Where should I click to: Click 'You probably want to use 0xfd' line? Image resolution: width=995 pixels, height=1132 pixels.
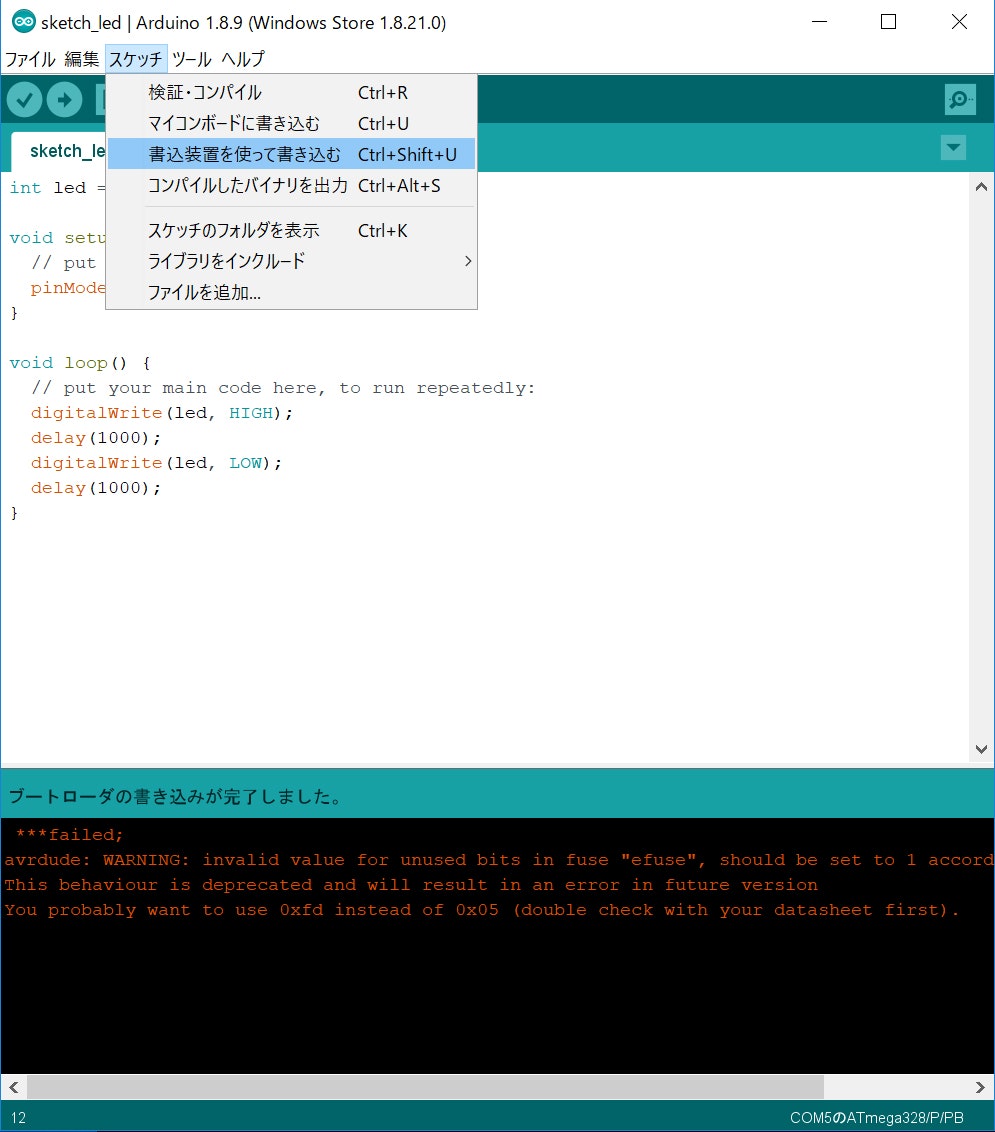[482, 910]
